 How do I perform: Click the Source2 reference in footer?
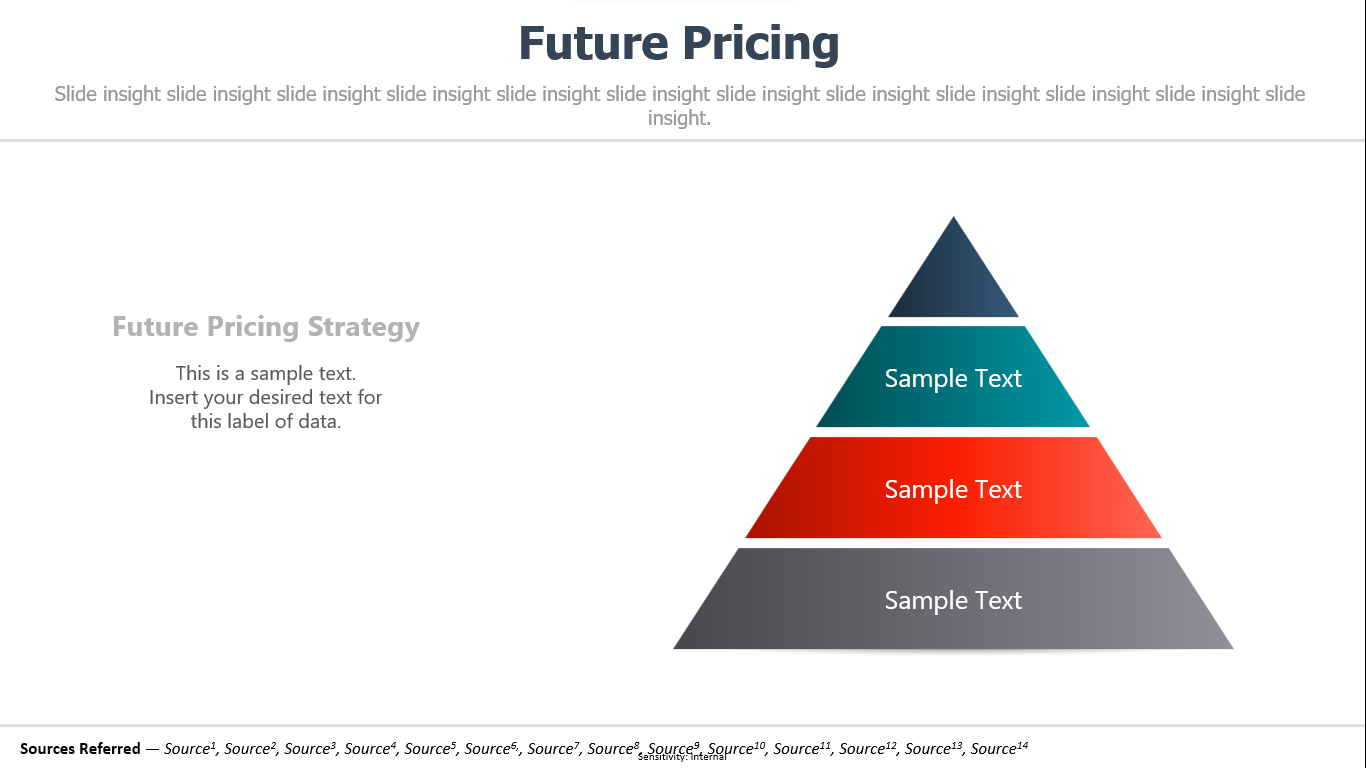click(250, 748)
